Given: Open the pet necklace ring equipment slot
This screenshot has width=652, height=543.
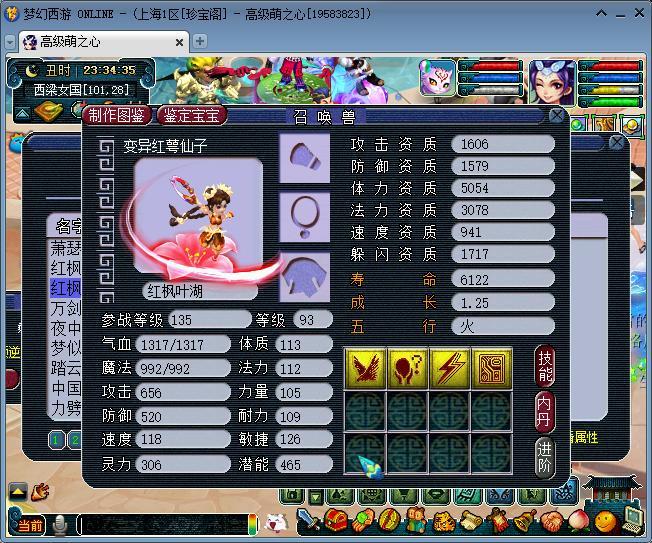Looking at the screenshot, I should click(304, 217).
